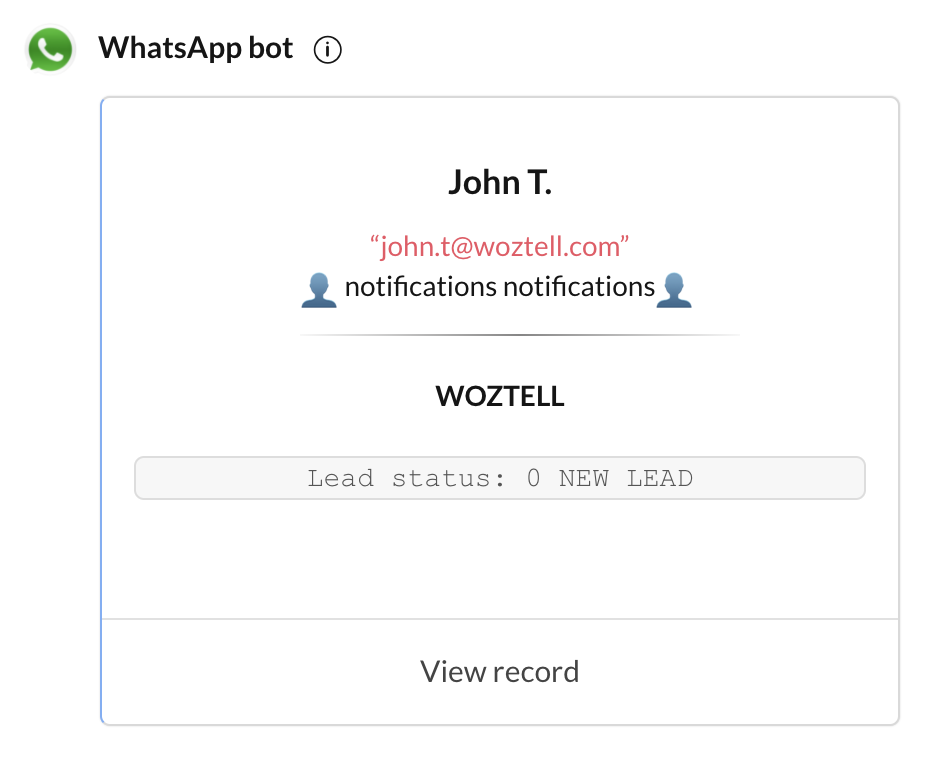The height and width of the screenshot is (762, 930).
Task: Click the opening quotation mark before email
Action: 375,240
